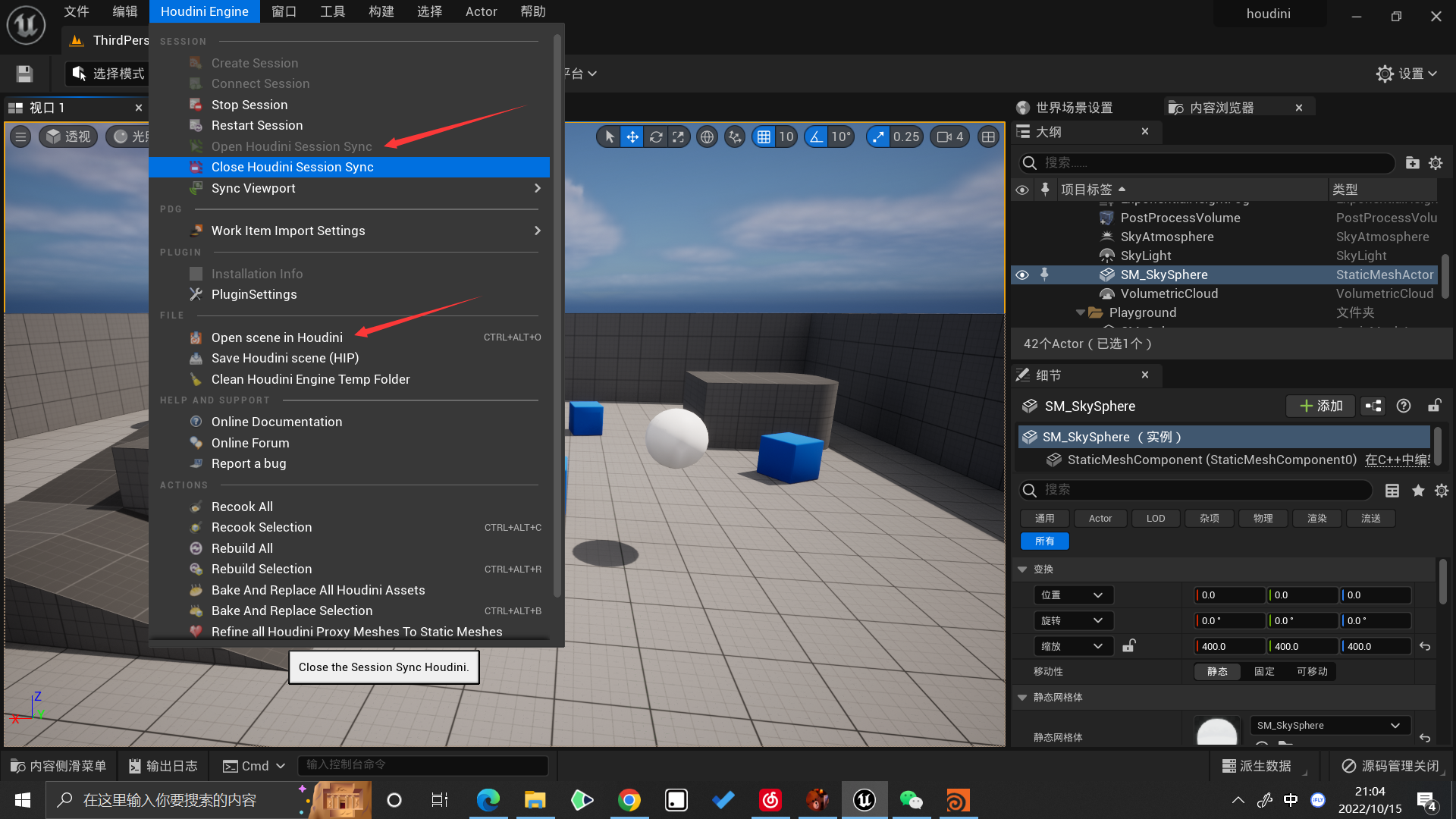The height and width of the screenshot is (819, 1456).
Task: Click the Unreal Engine logo icon
Action: point(26,25)
